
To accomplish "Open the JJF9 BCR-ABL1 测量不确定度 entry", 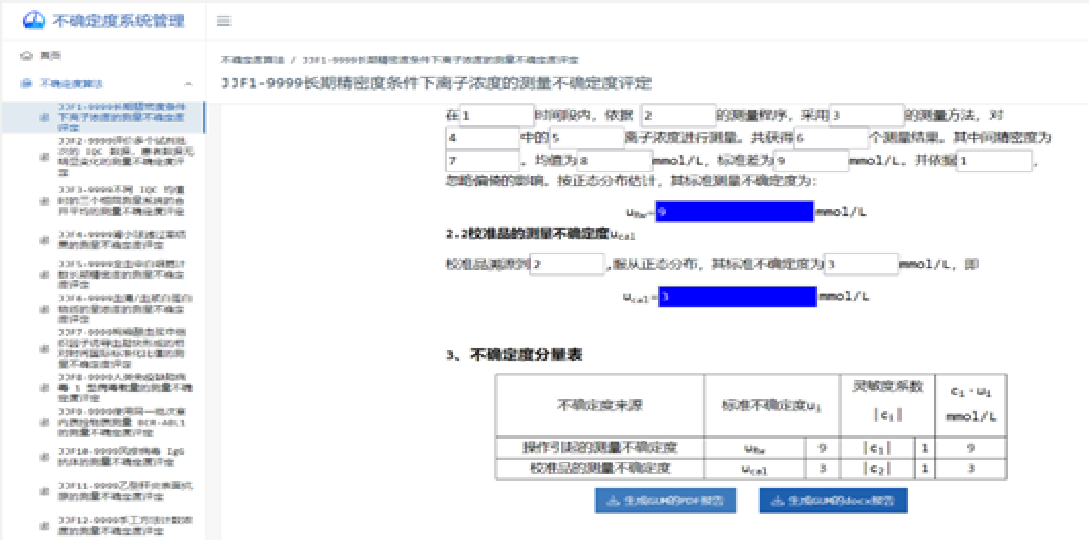I will click(120, 423).
